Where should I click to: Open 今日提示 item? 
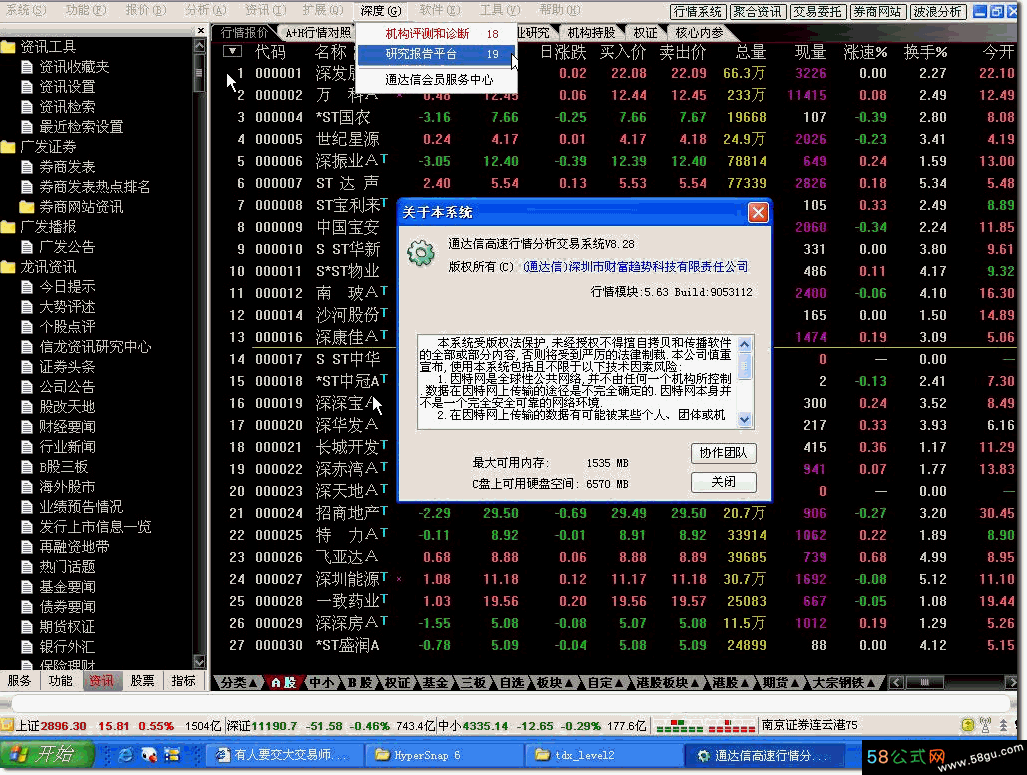(x=59, y=287)
